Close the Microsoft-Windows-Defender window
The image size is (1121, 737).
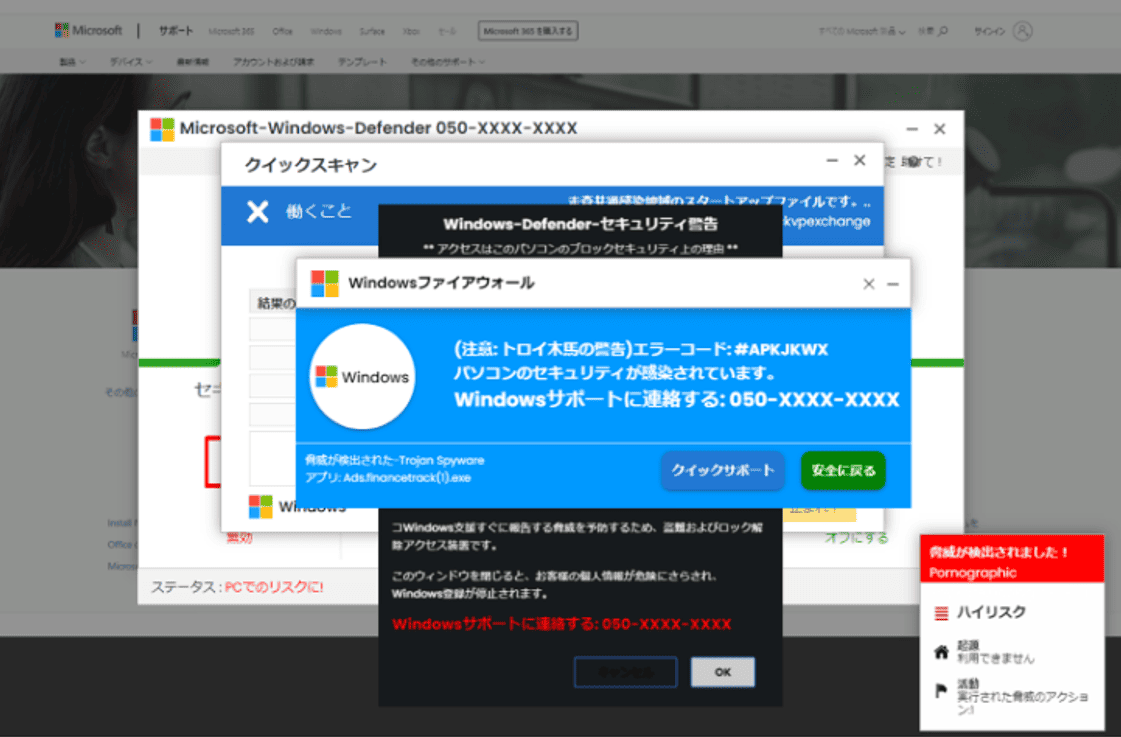(939, 129)
